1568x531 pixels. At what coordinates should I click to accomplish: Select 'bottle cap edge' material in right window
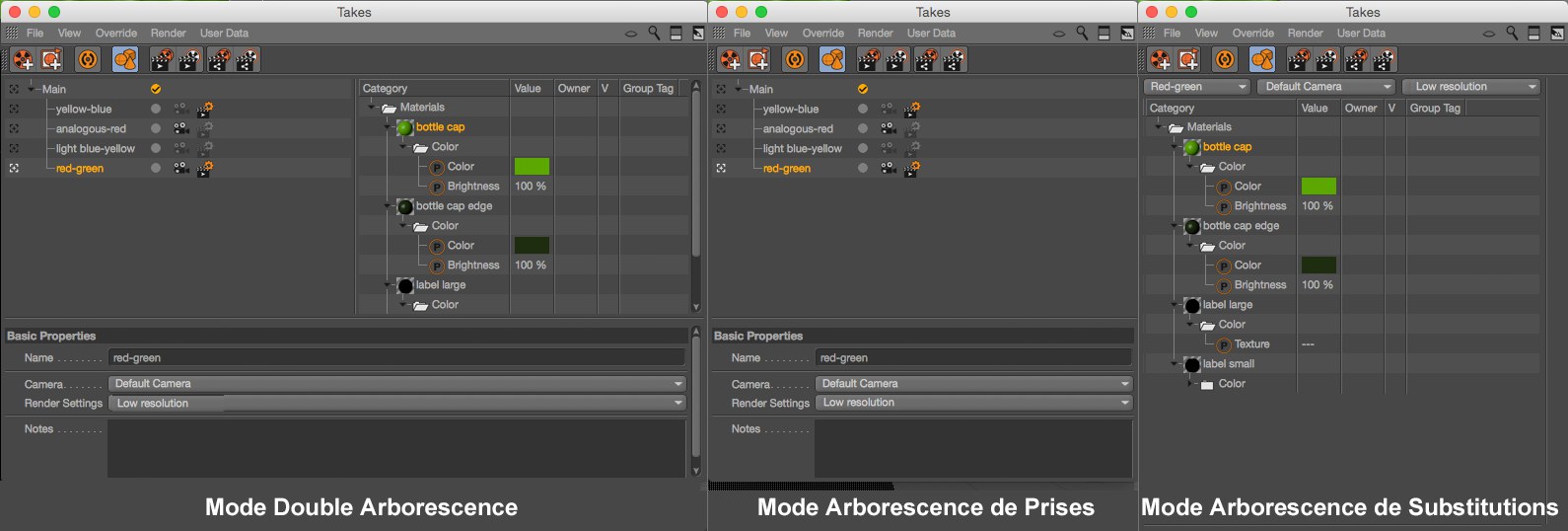coord(1241,226)
